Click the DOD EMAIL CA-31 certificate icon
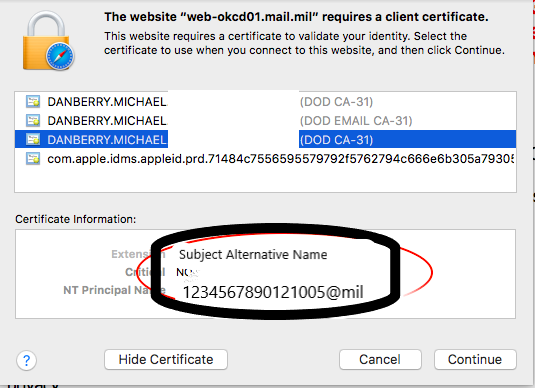Viewport: 535px width, 388px height. point(33,120)
